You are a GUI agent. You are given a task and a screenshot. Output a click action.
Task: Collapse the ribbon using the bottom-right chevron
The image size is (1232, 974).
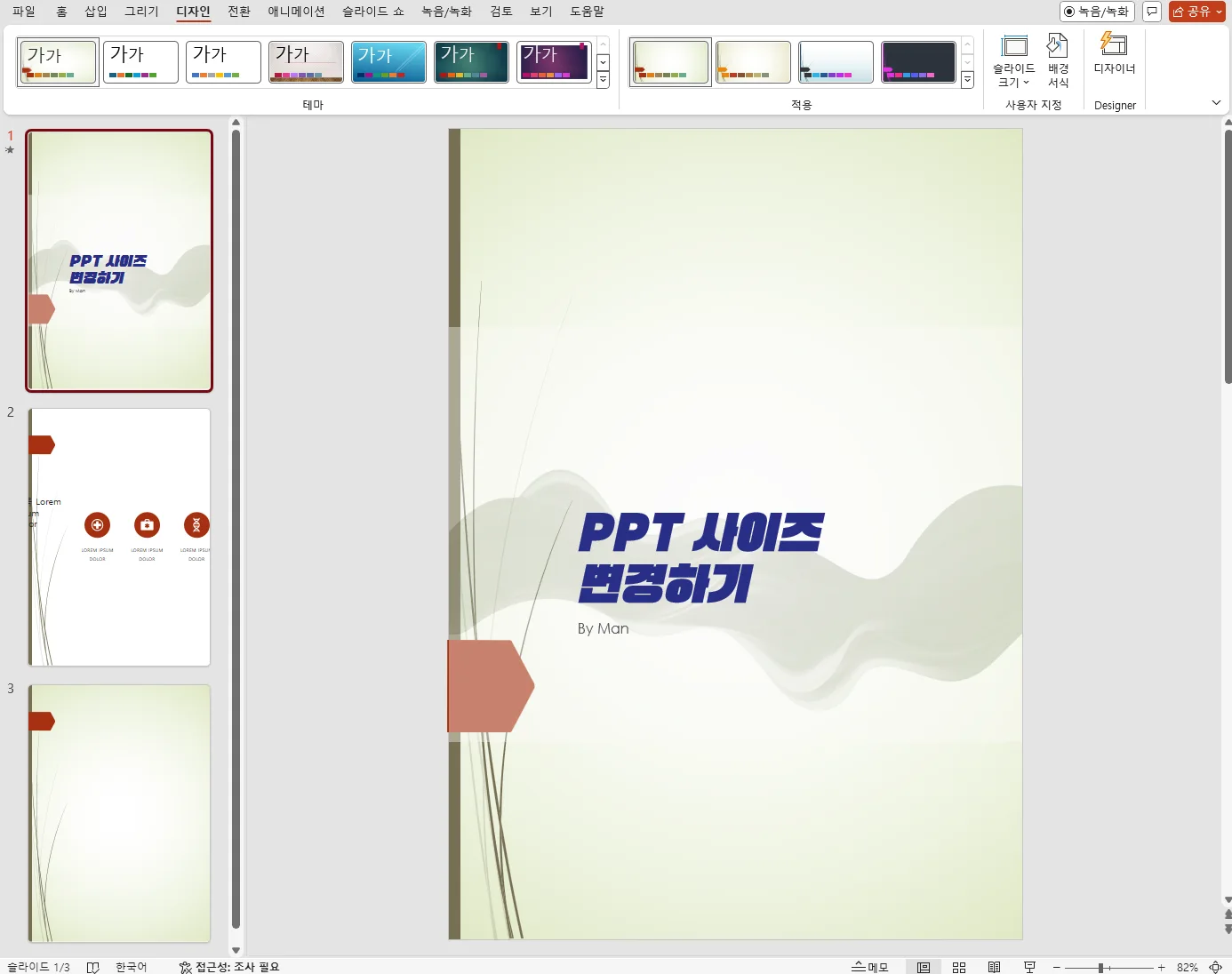1216,102
